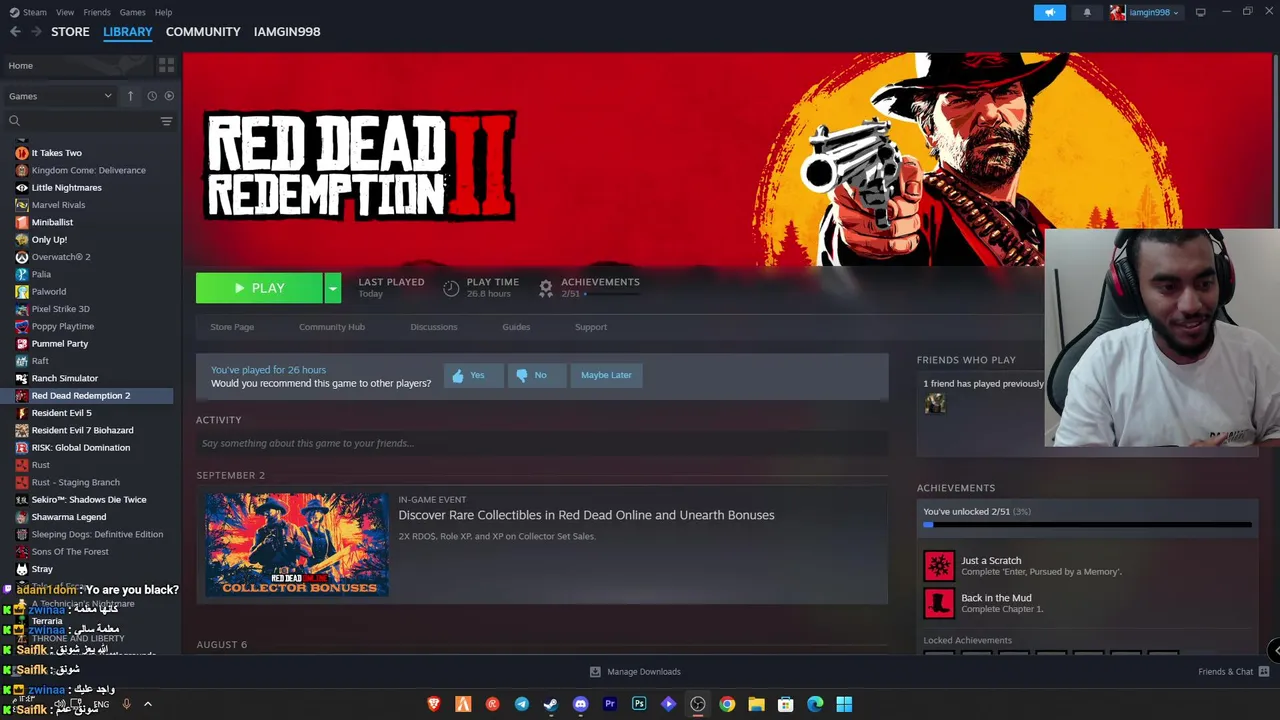The image size is (1280, 720).
Task: Switch to the library grid view icon
Action: tap(166, 65)
